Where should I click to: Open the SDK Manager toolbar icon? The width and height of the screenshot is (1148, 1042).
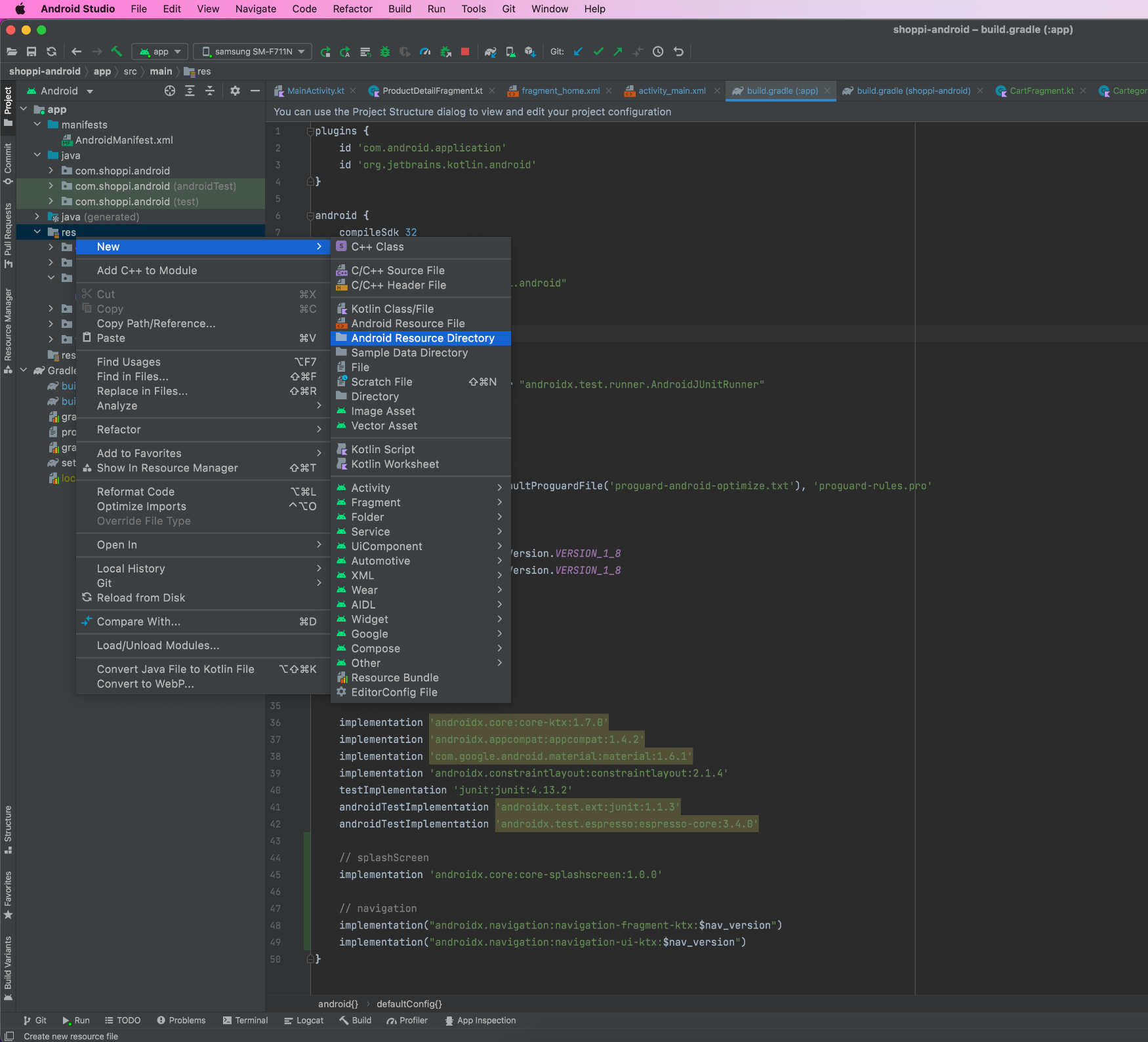[x=530, y=52]
